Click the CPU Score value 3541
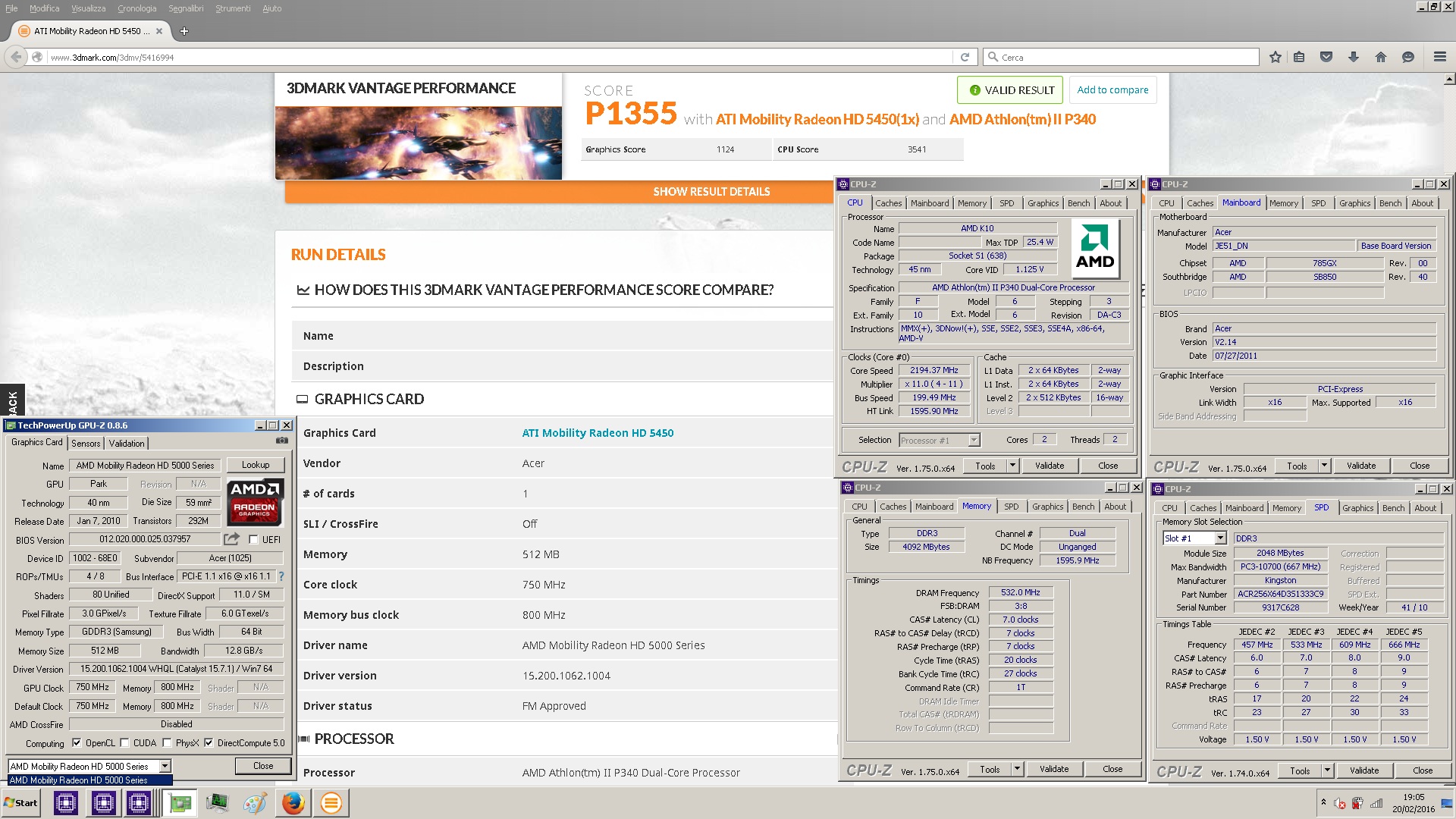The height and width of the screenshot is (819, 1456). tap(917, 149)
